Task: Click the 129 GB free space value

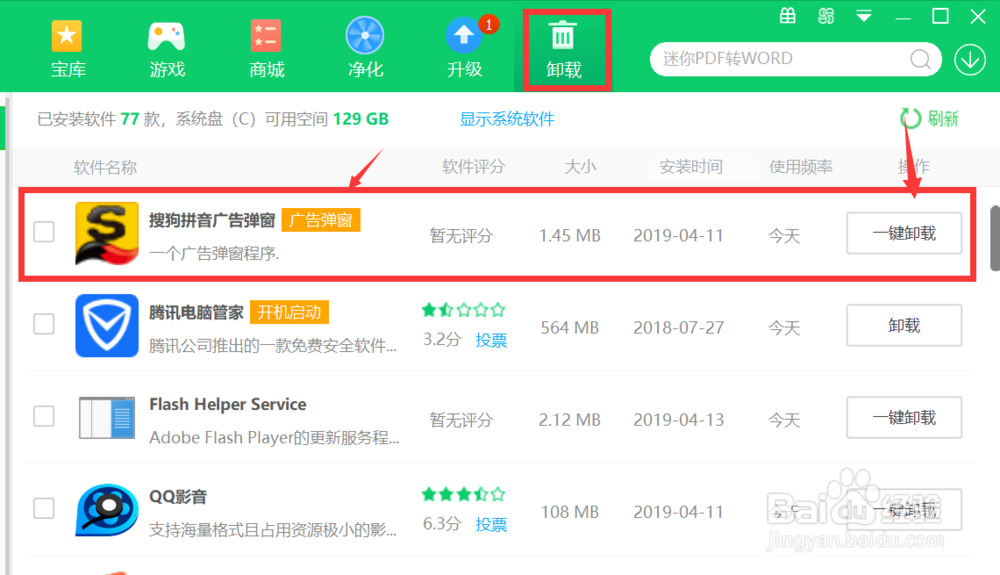Action: click(360, 119)
